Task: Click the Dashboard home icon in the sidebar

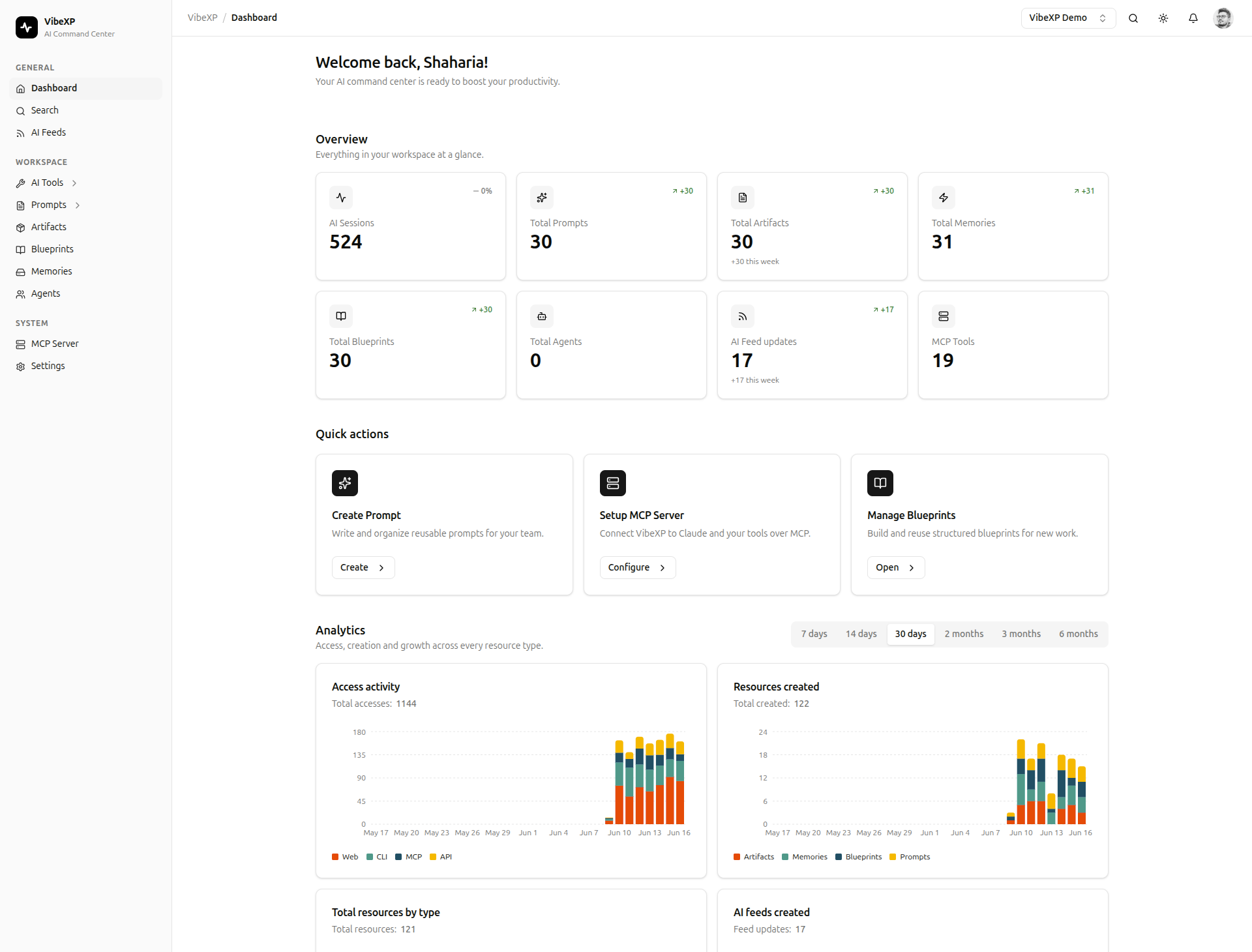Action: (x=21, y=89)
